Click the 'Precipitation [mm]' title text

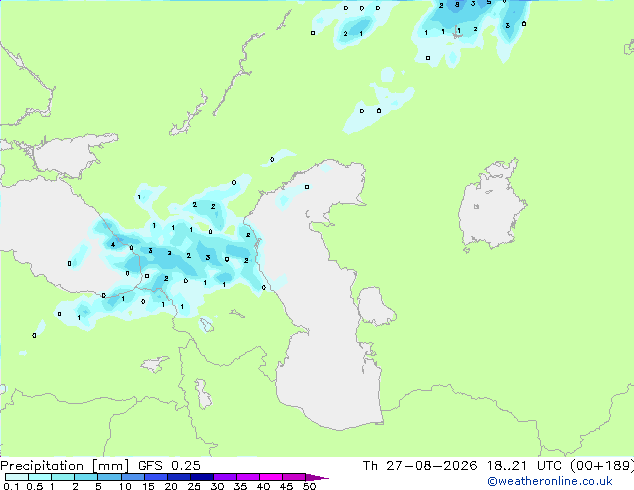pos(64,466)
